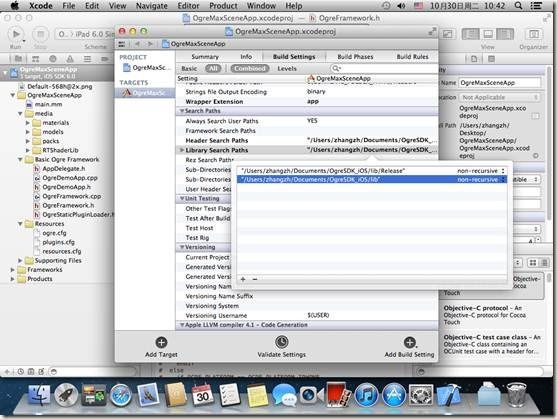Toggle debug area view button in toolbar

coord(488,34)
